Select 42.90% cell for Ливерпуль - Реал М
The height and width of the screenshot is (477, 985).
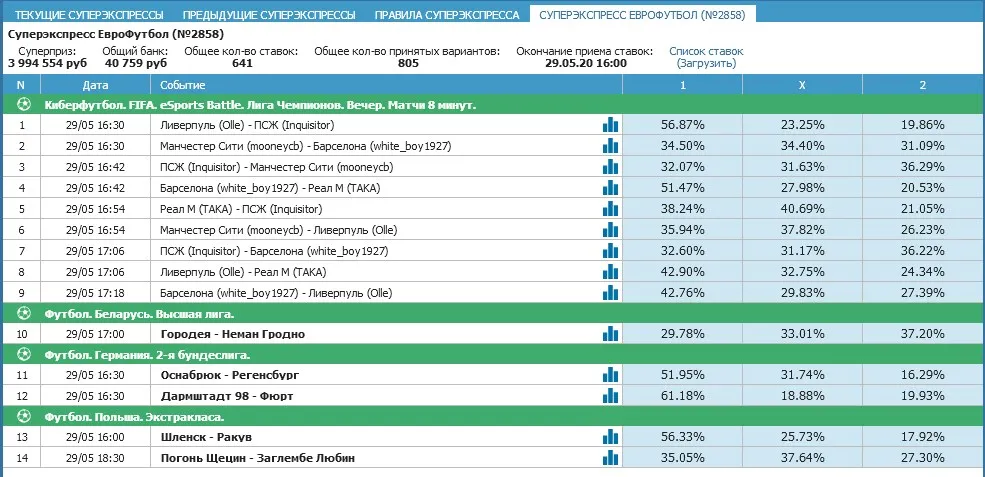[683, 271]
